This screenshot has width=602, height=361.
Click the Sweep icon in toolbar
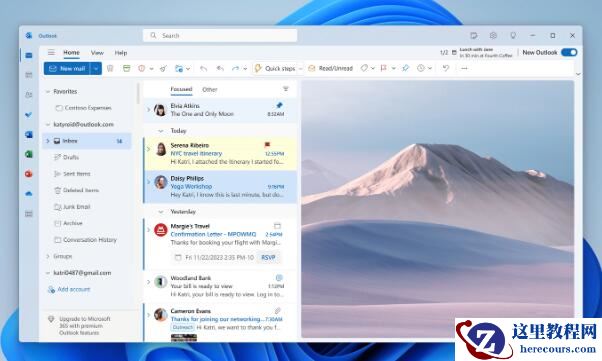click(163, 68)
